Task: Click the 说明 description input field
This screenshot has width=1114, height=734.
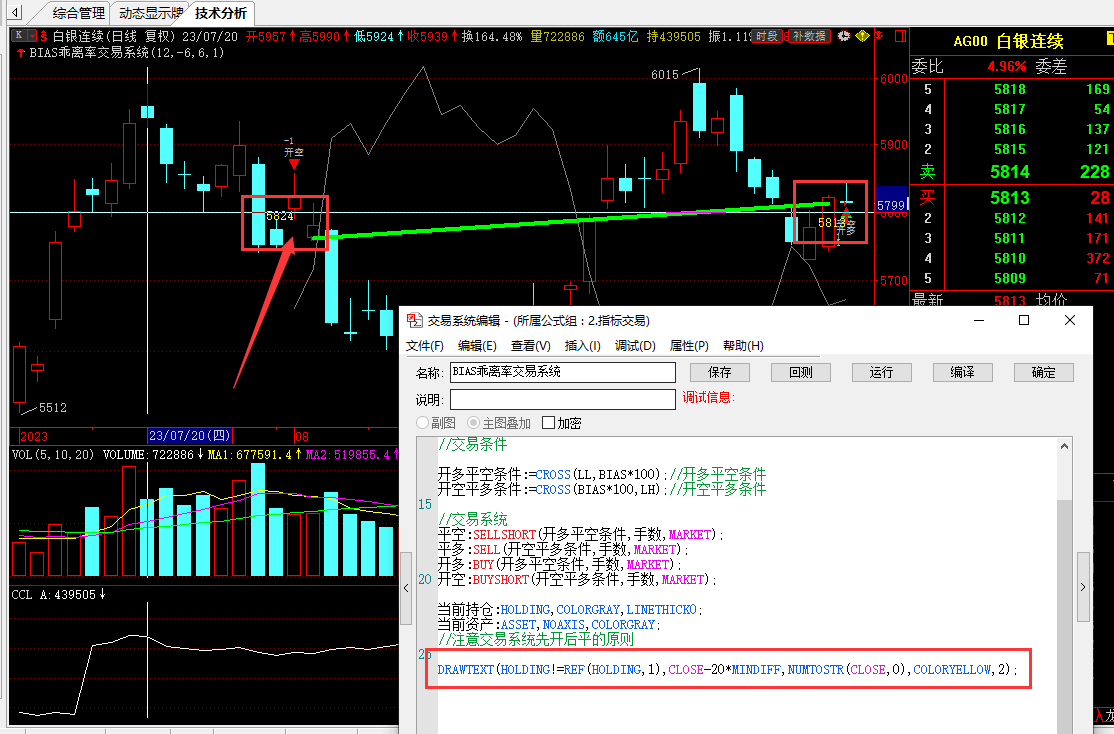Action: [x=563, y=399]
